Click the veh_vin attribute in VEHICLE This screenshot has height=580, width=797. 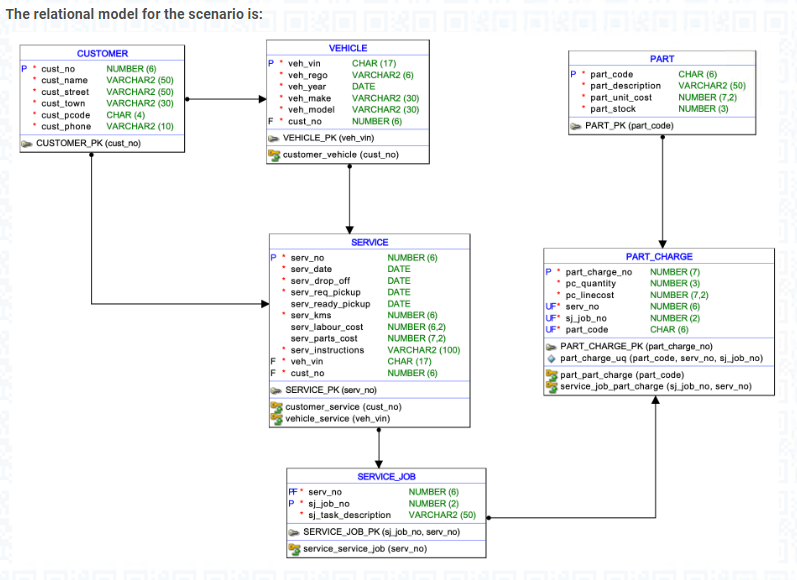304,63
